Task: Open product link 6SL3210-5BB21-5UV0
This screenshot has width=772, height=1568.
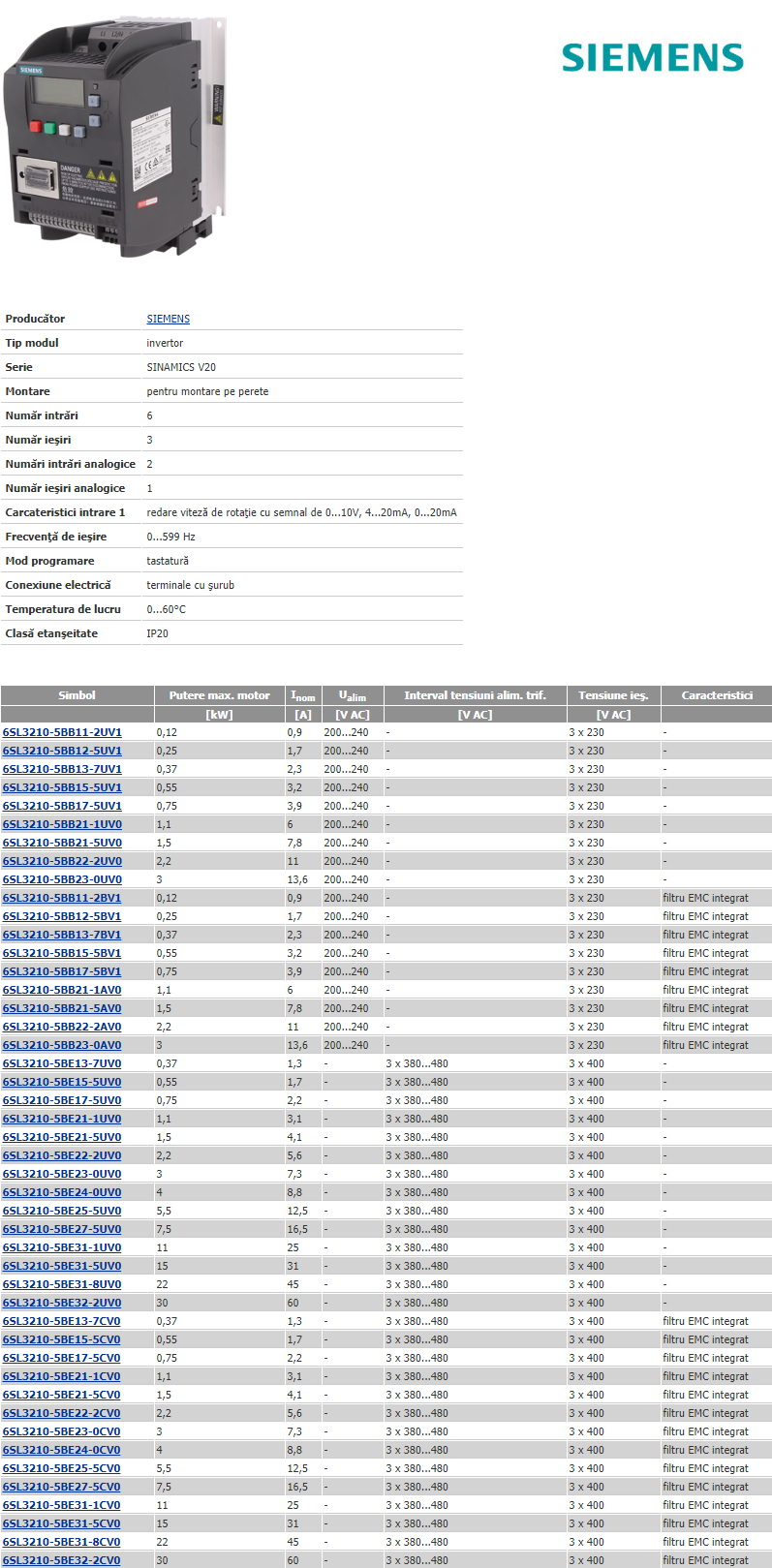Action: coord(62,843)
